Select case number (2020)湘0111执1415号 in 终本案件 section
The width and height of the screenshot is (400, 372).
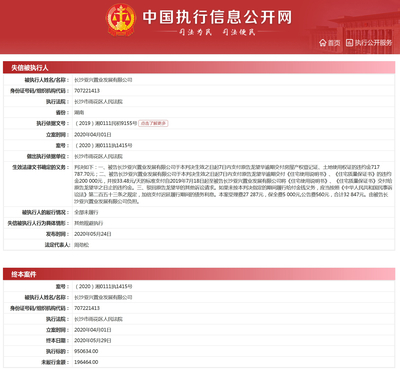(x=104, y=286)
